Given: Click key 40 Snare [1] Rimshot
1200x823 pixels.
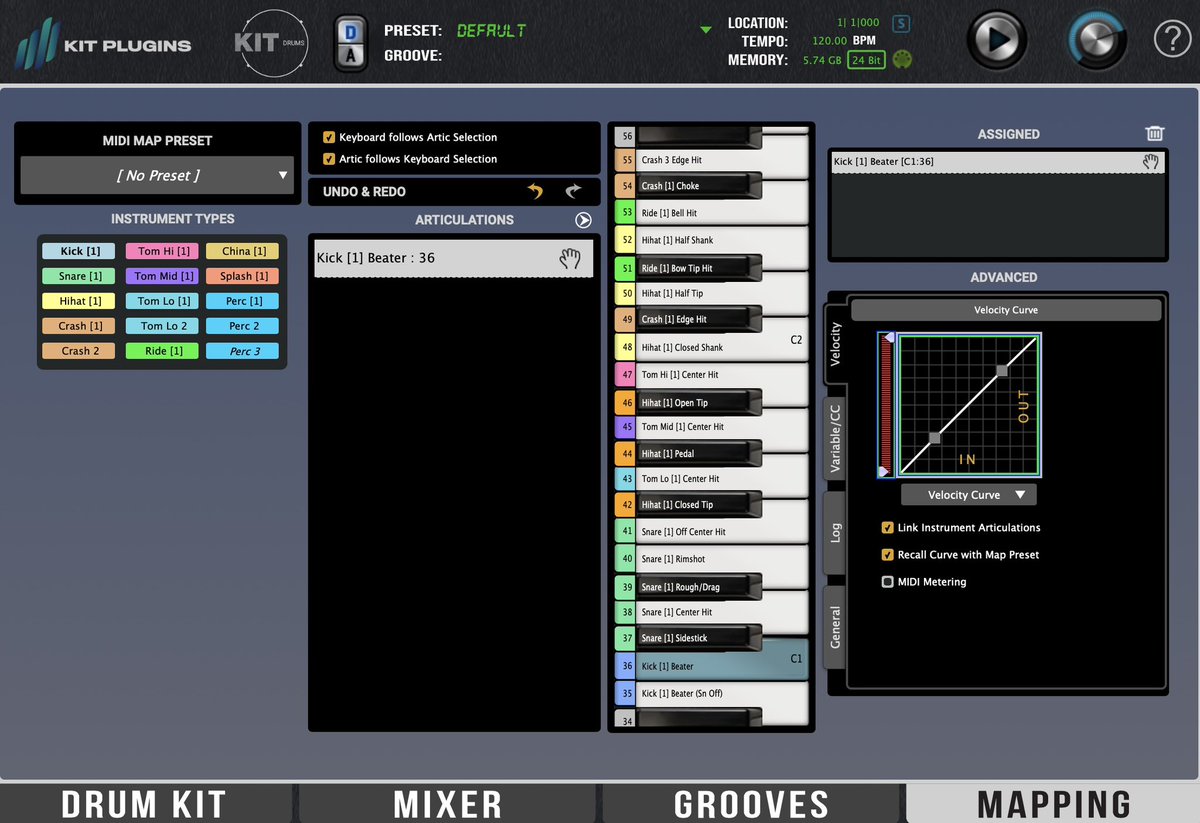Looking at the screenshot, I should (x=711, y=559).
